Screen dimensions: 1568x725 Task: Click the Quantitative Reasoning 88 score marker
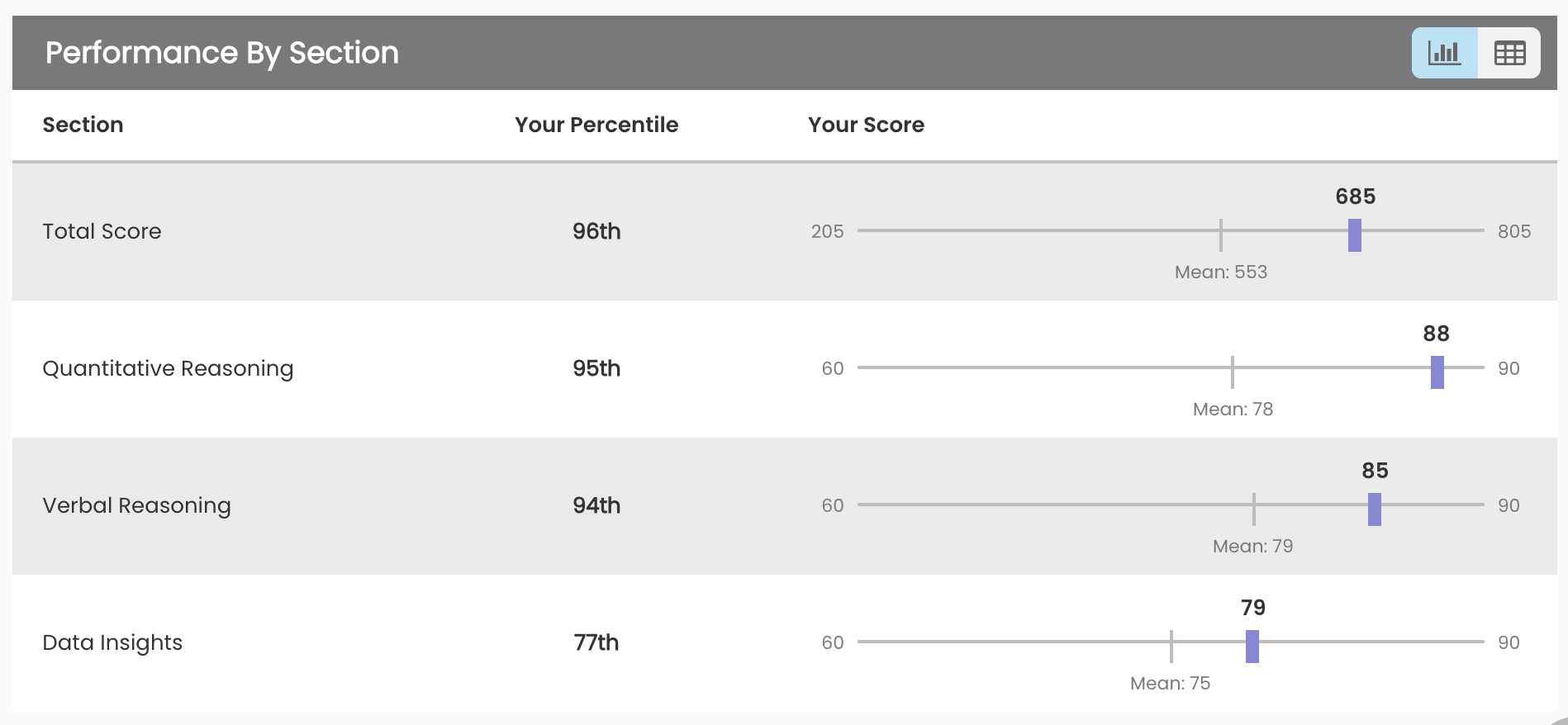pyautogui.click(x=1437, y=372)
